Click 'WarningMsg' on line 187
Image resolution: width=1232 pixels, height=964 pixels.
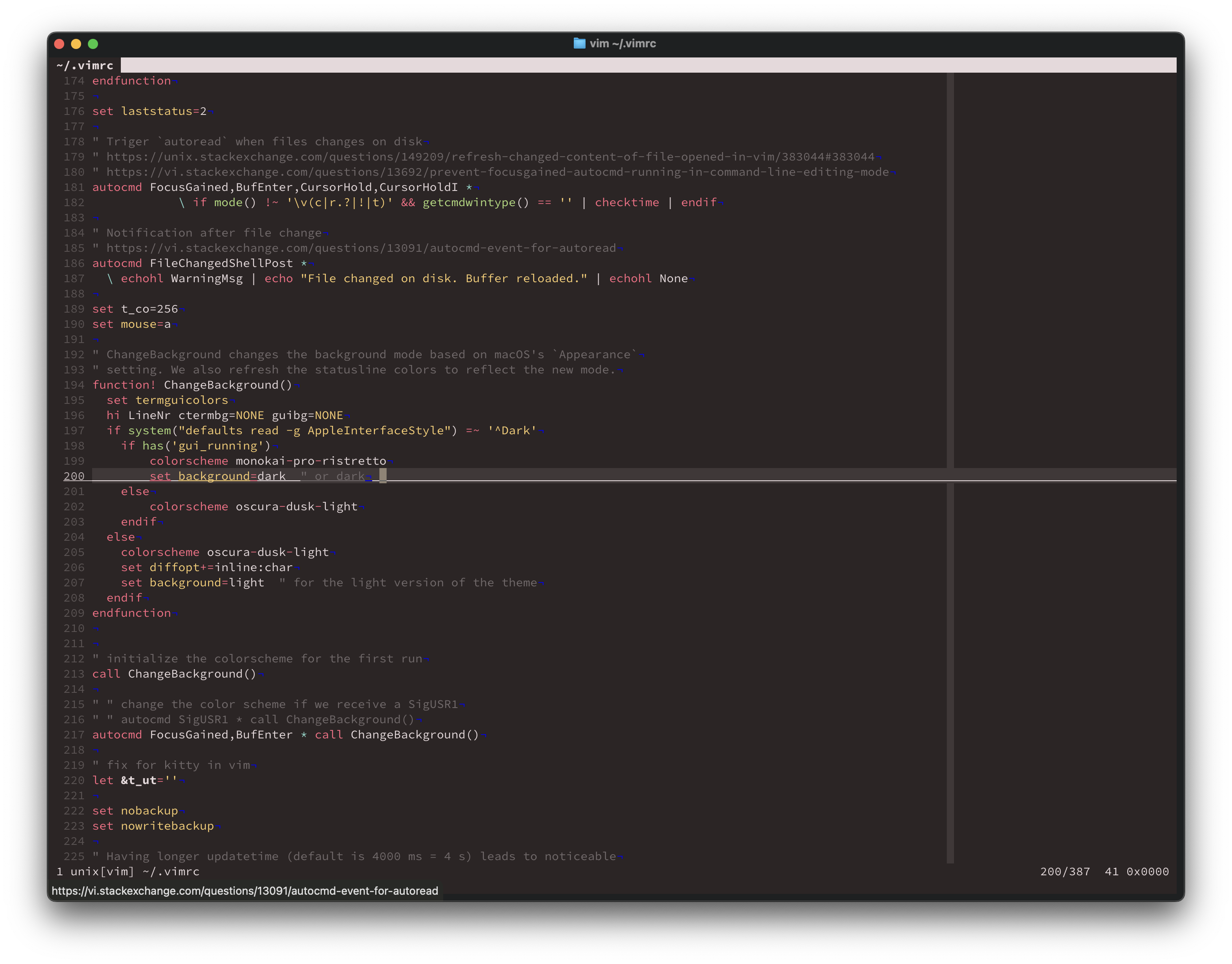pyautogui.click(x=207, y=279)
